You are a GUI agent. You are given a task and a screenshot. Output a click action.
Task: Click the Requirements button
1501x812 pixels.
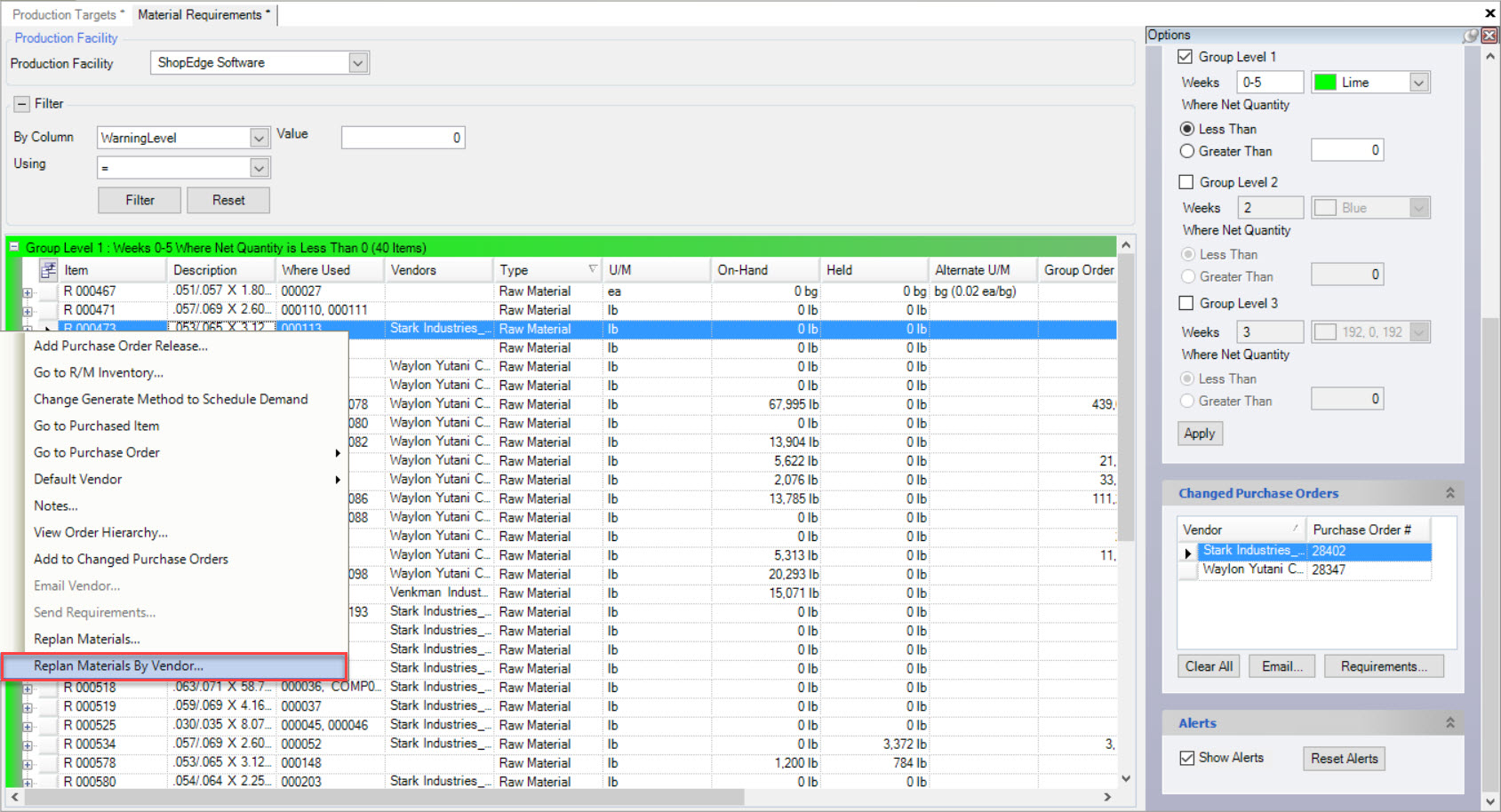click(1384, 666)
